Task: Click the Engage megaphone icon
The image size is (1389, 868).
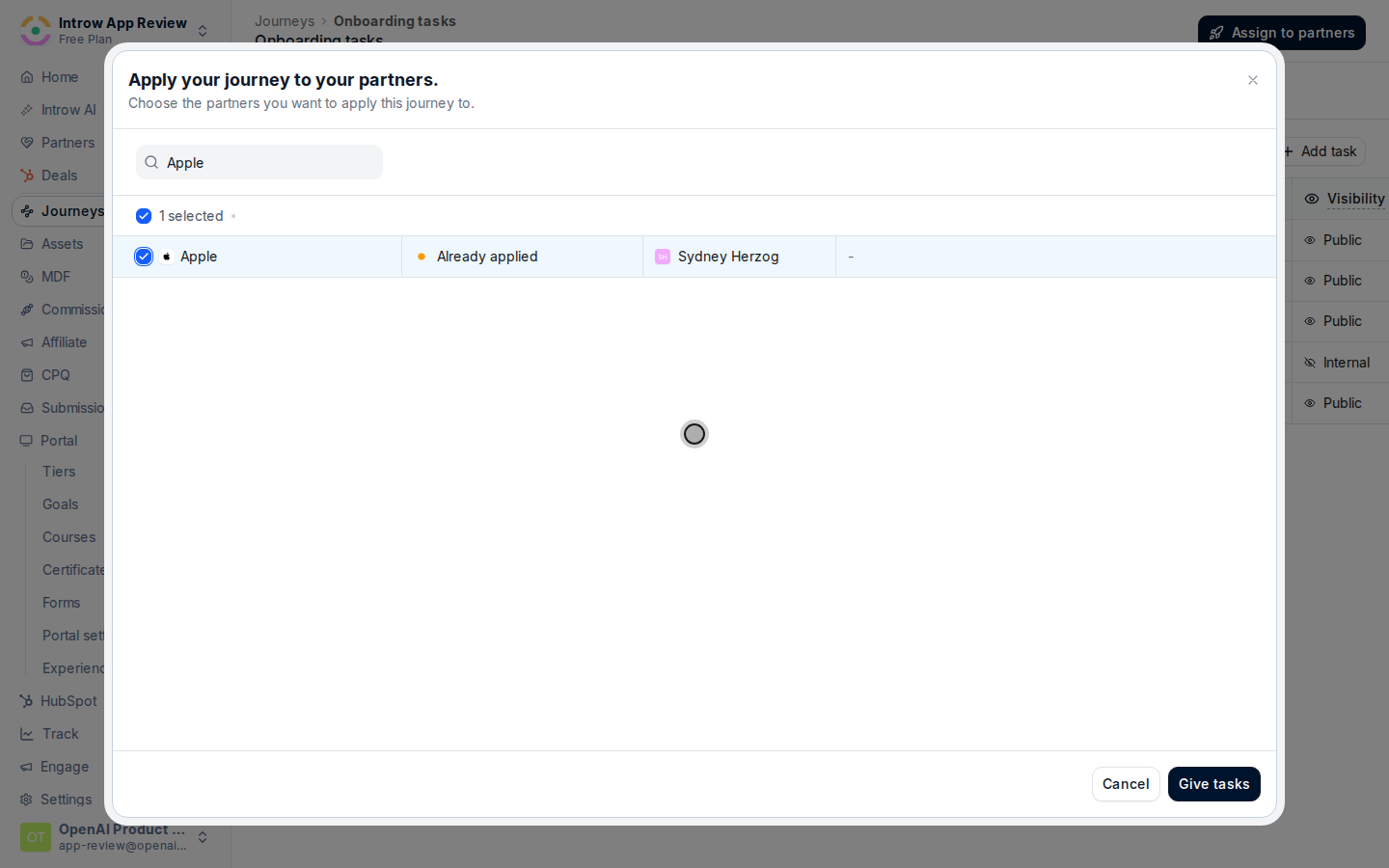Action: coord(26,767)
